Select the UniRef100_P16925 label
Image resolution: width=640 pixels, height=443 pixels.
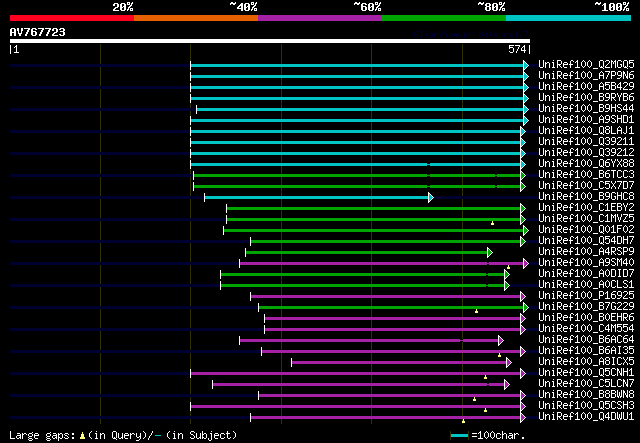pos(586,296)
